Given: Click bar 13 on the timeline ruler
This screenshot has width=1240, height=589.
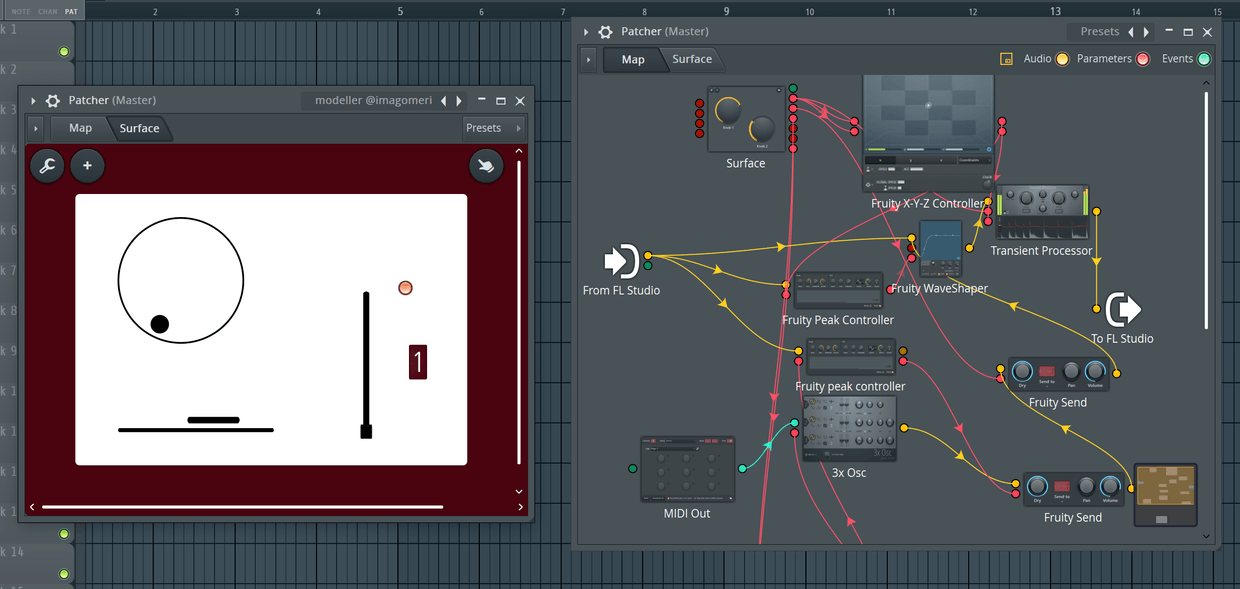Looking at the screenshot, I should [1055, 11].
